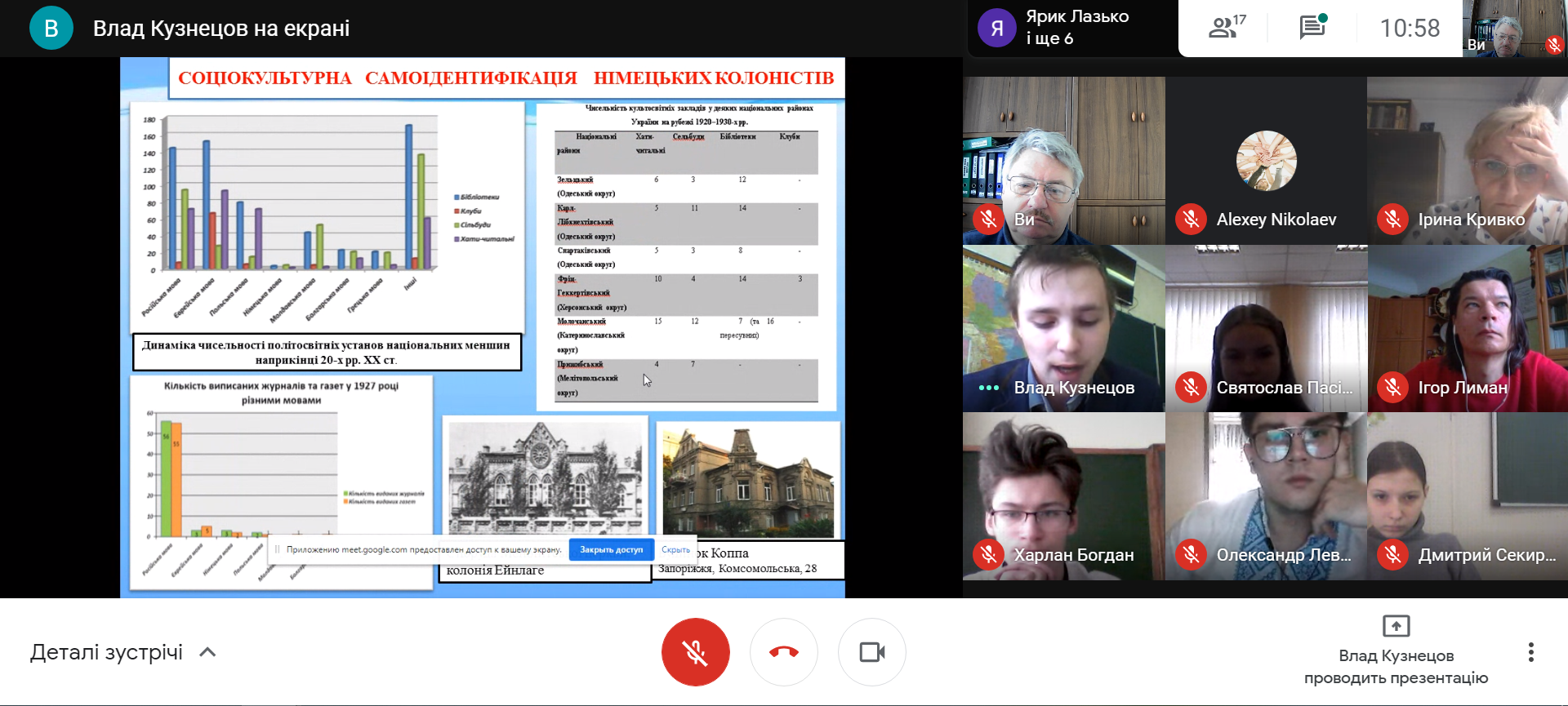Click the Влад Кузнецов name on video tile
This screenshot has height=706, width=1568.
[x=1074, y=388]
